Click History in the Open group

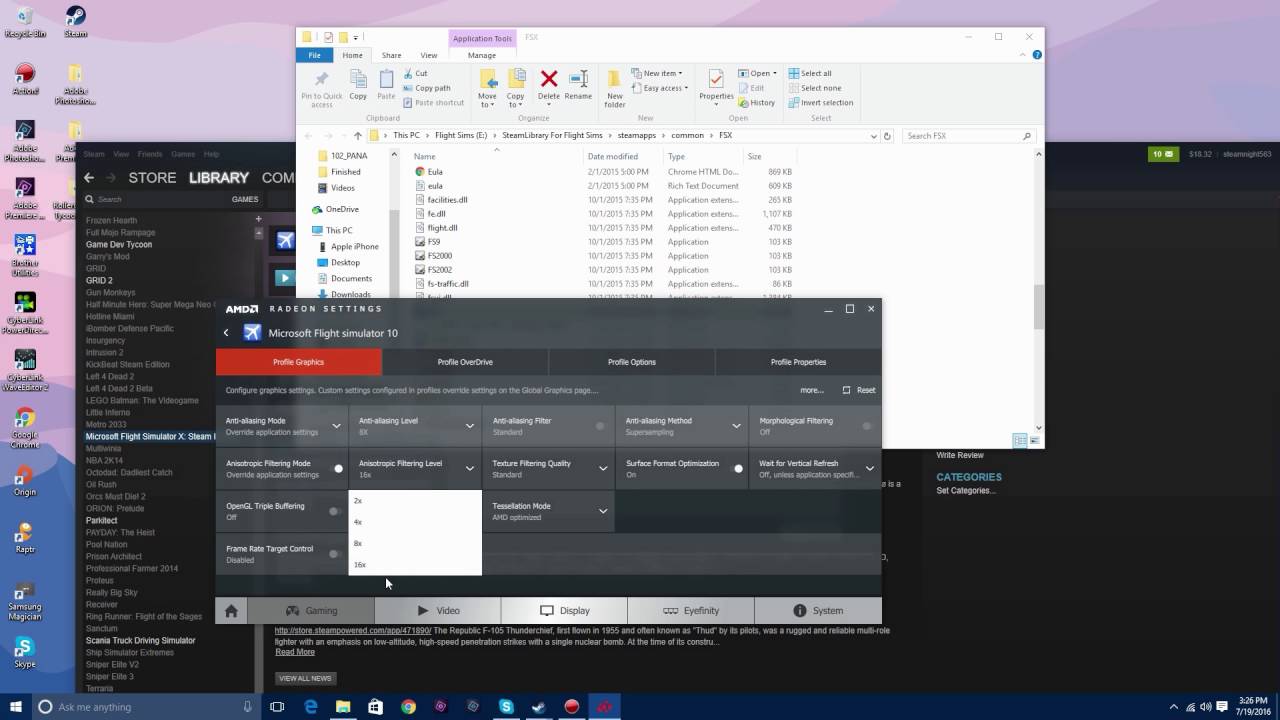click(x=757, y=103)
